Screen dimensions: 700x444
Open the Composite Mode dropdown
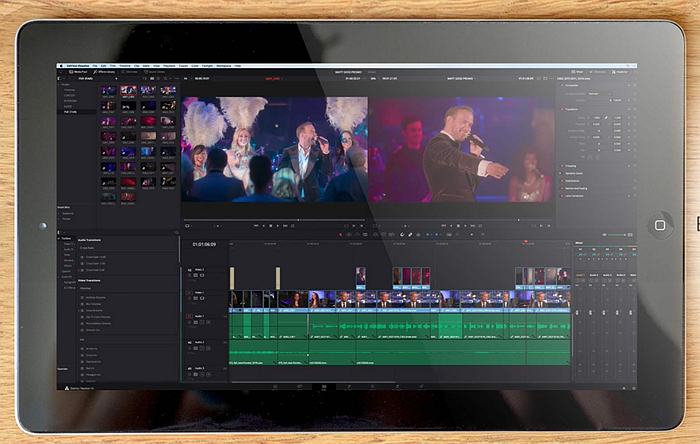600,94
